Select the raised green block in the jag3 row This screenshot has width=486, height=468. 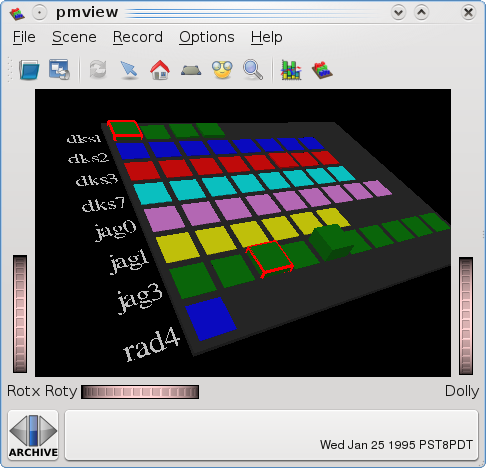coord(331,242)
